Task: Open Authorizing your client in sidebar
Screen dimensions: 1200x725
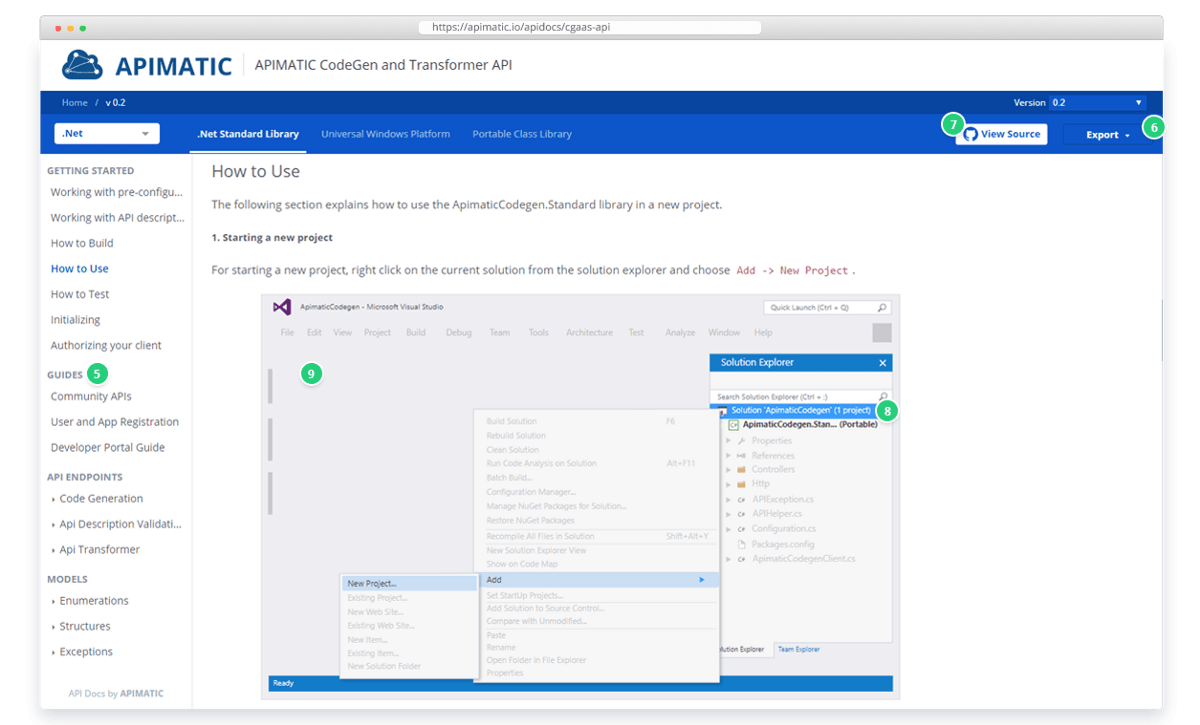Action: click(106, 346)
